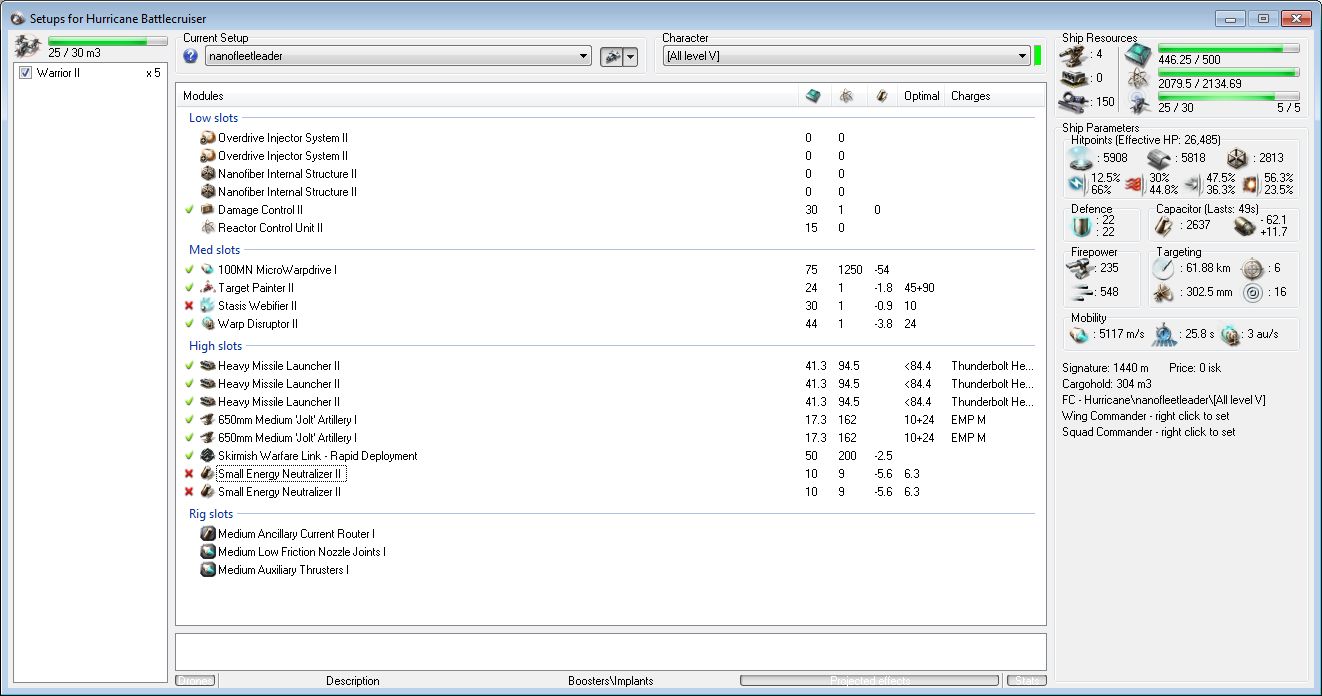Click the ship setup action button
Screen dimensions: 1322x696
pyautogui.click(x=611, y=57)
